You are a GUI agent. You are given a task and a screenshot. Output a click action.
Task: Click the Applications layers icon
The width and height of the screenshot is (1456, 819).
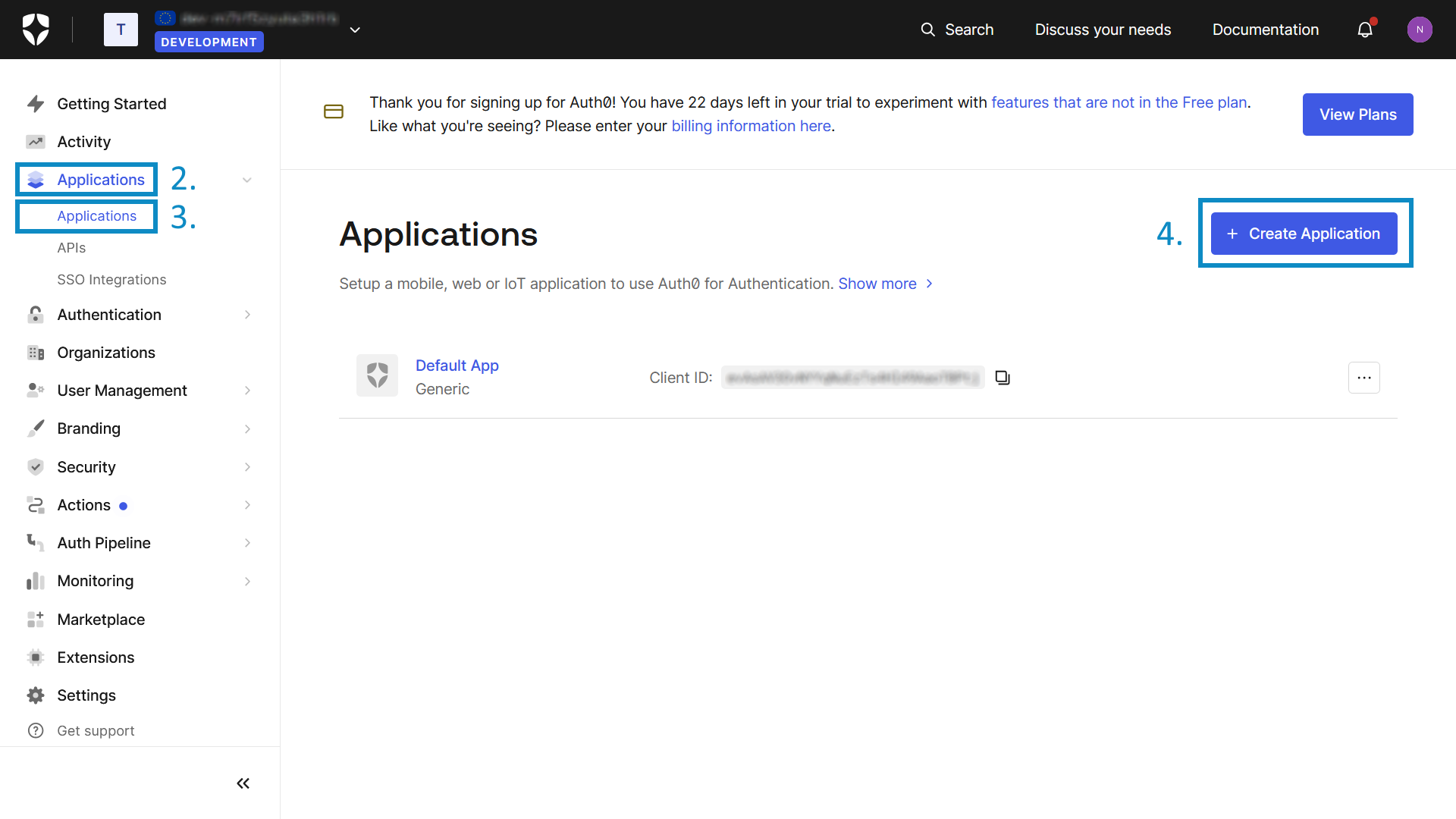36,180
